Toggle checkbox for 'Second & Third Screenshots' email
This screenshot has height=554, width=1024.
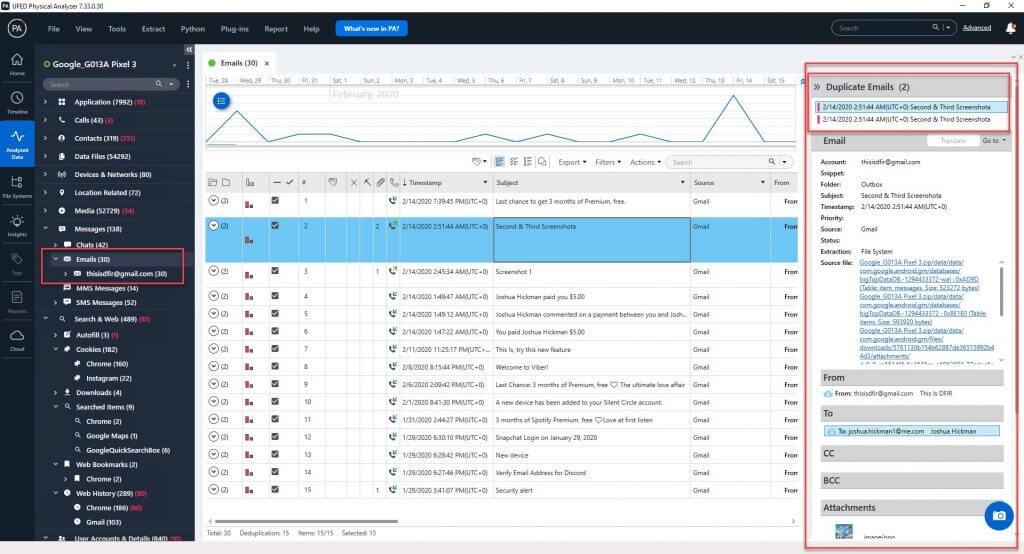pyautogui.click(x=275, y=225)
